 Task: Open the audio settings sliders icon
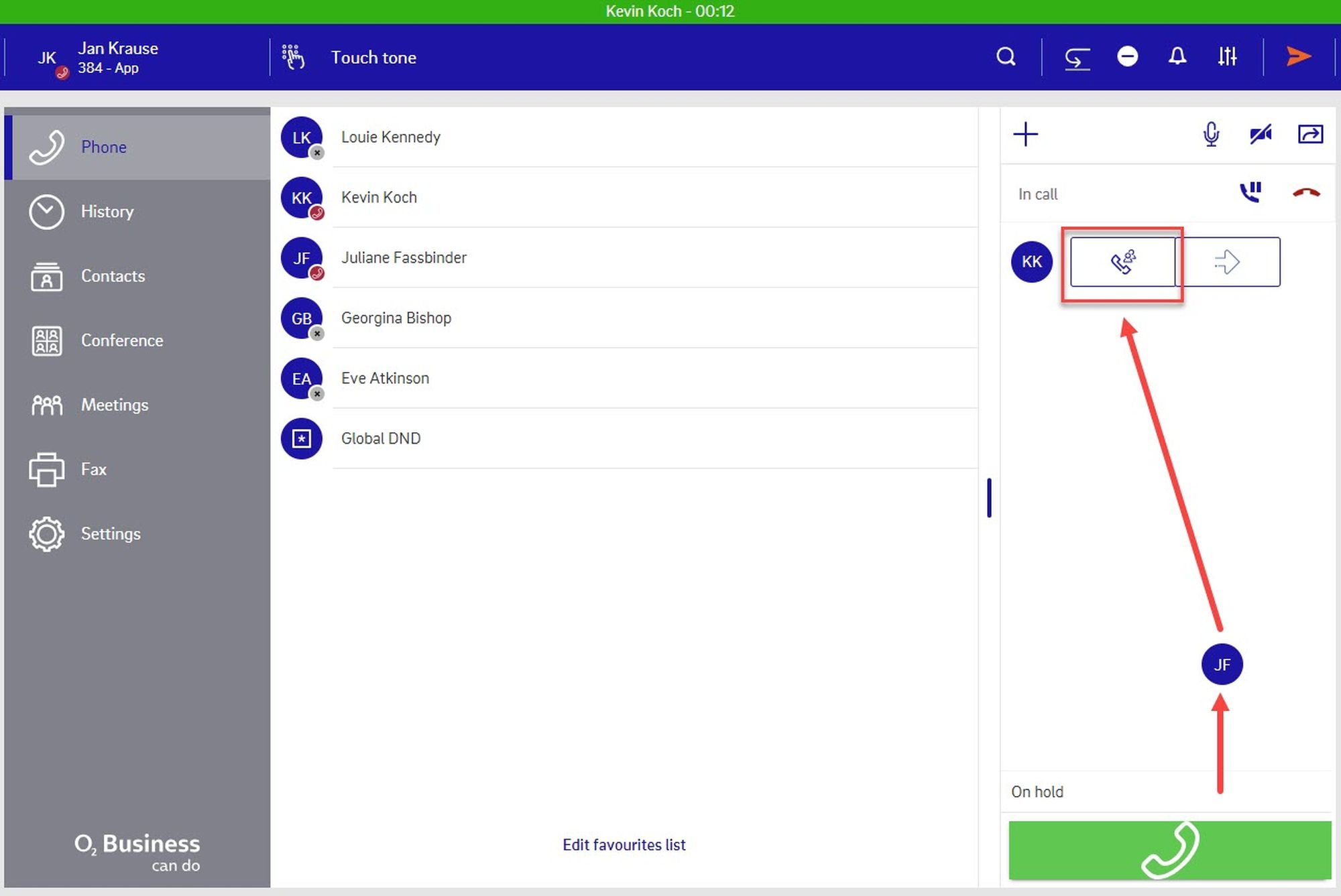(1227, 57)
